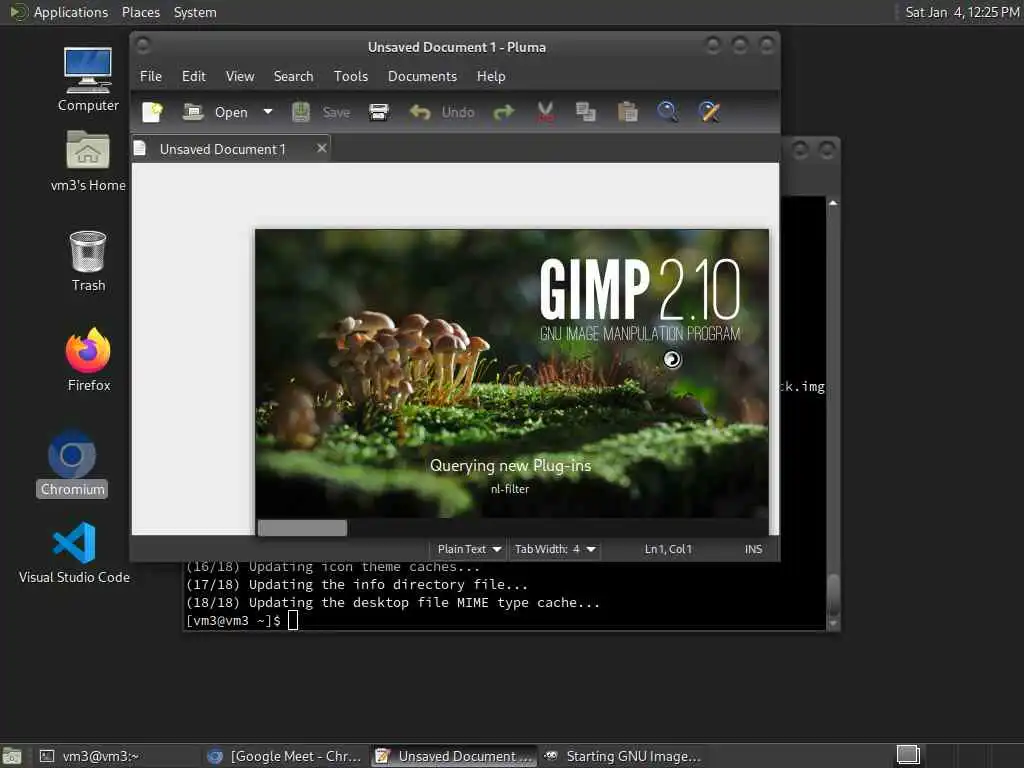Switch to Google Meet Chromium taskbar button
The width and height of the screenshot is (1024, 768).
pos(285,756)
